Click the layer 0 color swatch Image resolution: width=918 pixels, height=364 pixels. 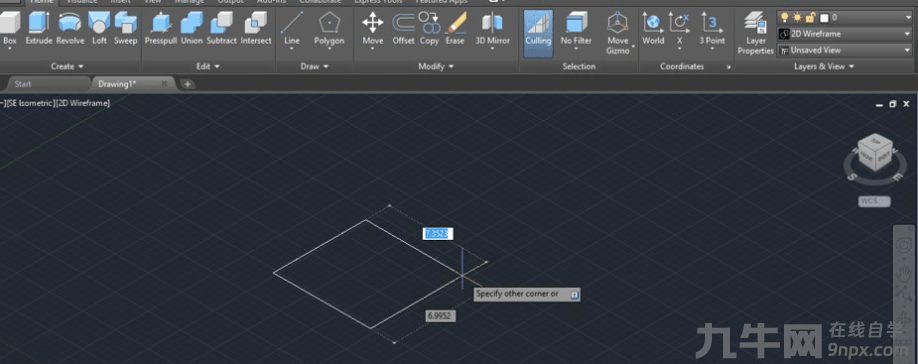(824, 18)
